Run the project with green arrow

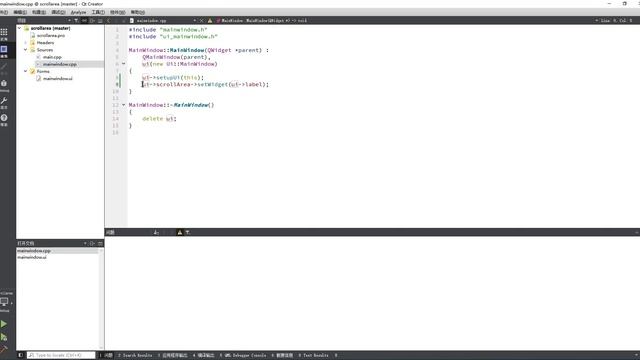coord(4,324)
